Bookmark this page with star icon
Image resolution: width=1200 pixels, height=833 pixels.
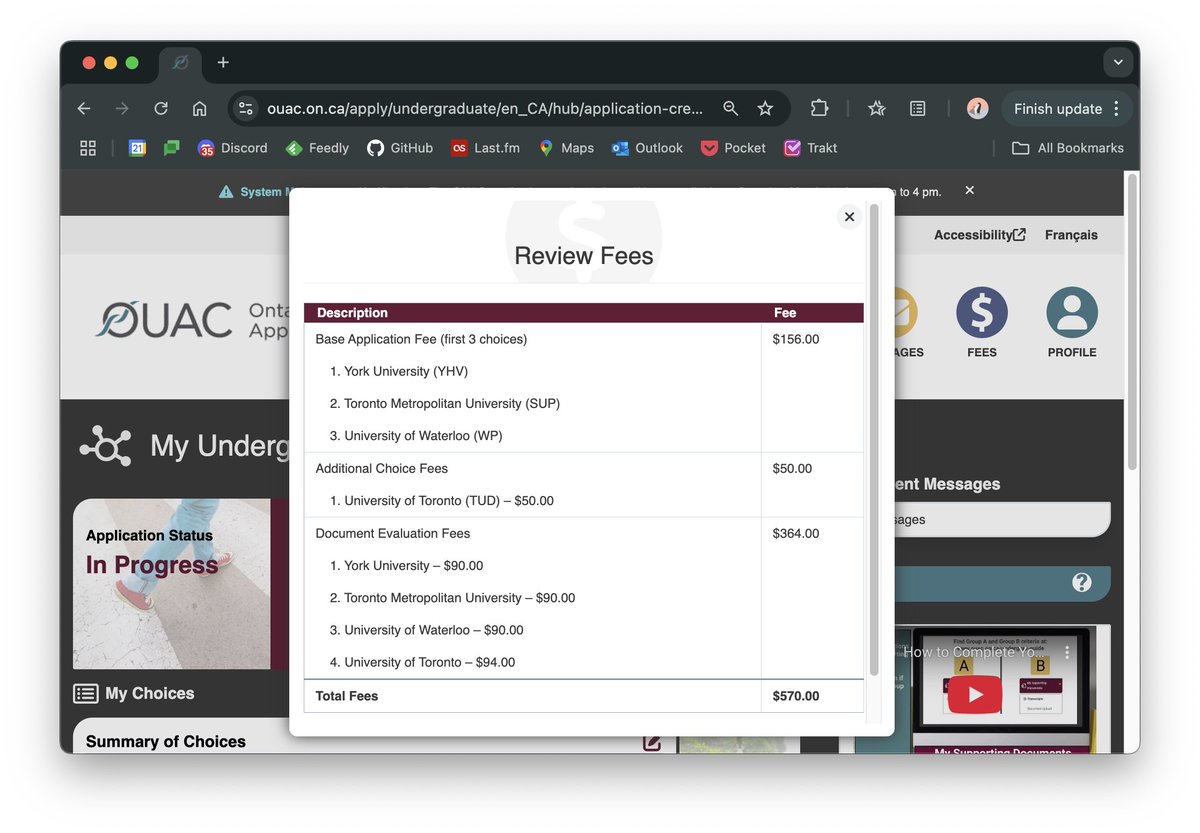pos(765,108)
